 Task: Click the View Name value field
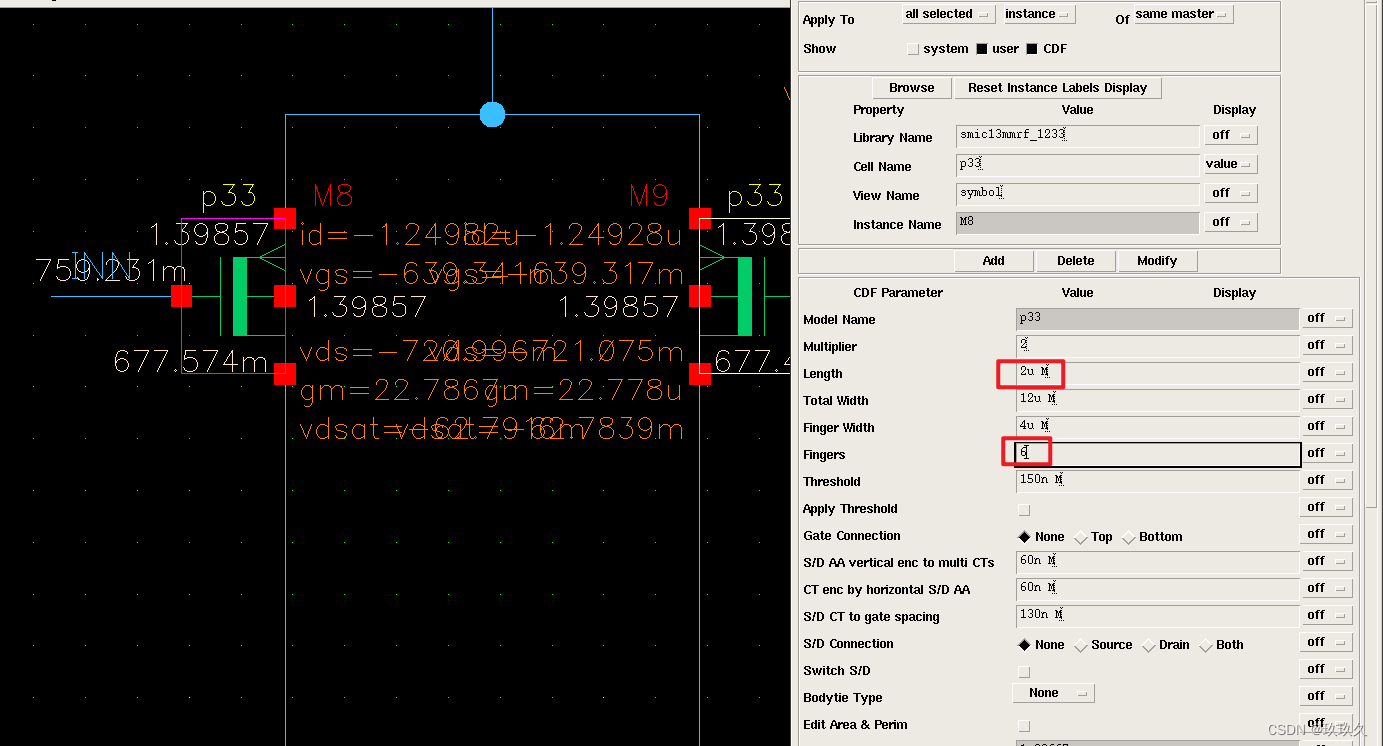(x=1077, y=194)
